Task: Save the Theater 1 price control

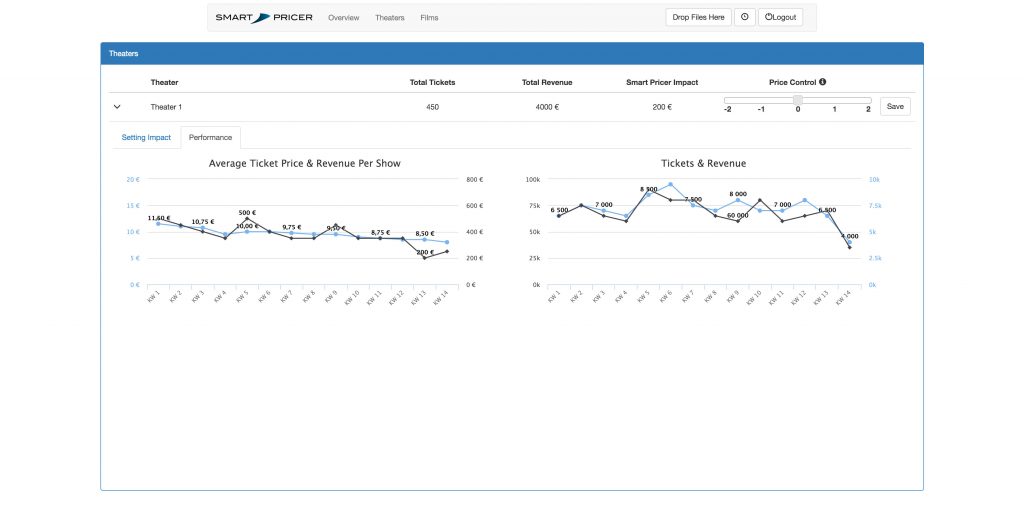Action: point(895,107)
